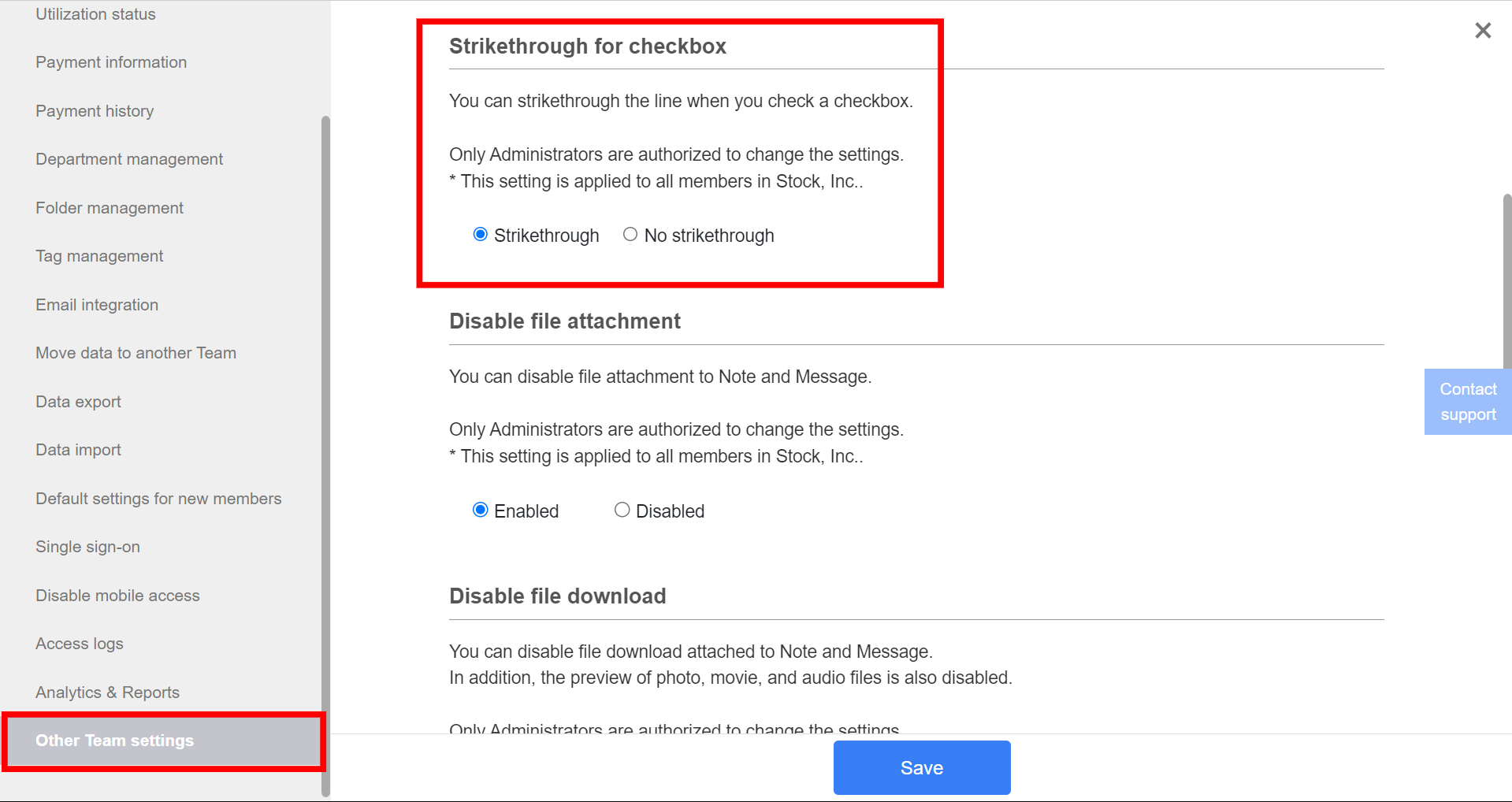Open Department management
The width and height of the screenshot is (1512, 802).
128,159
